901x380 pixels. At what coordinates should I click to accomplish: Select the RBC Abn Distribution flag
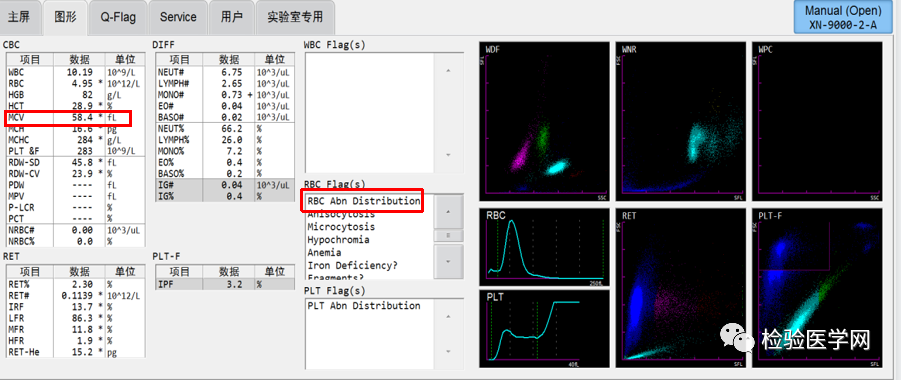pos(363,201)
